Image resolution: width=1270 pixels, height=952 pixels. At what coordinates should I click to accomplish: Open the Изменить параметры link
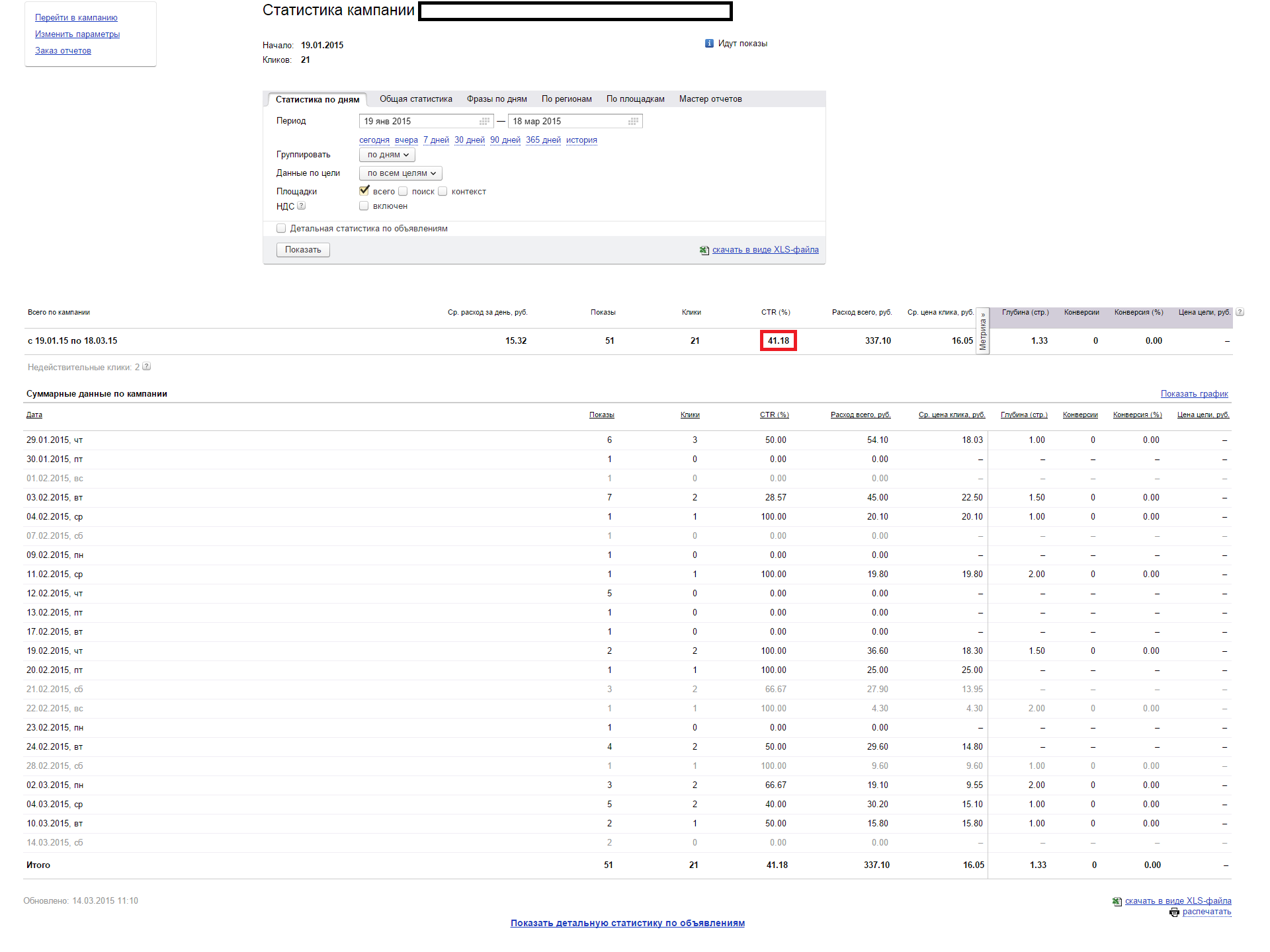(77, 34)
